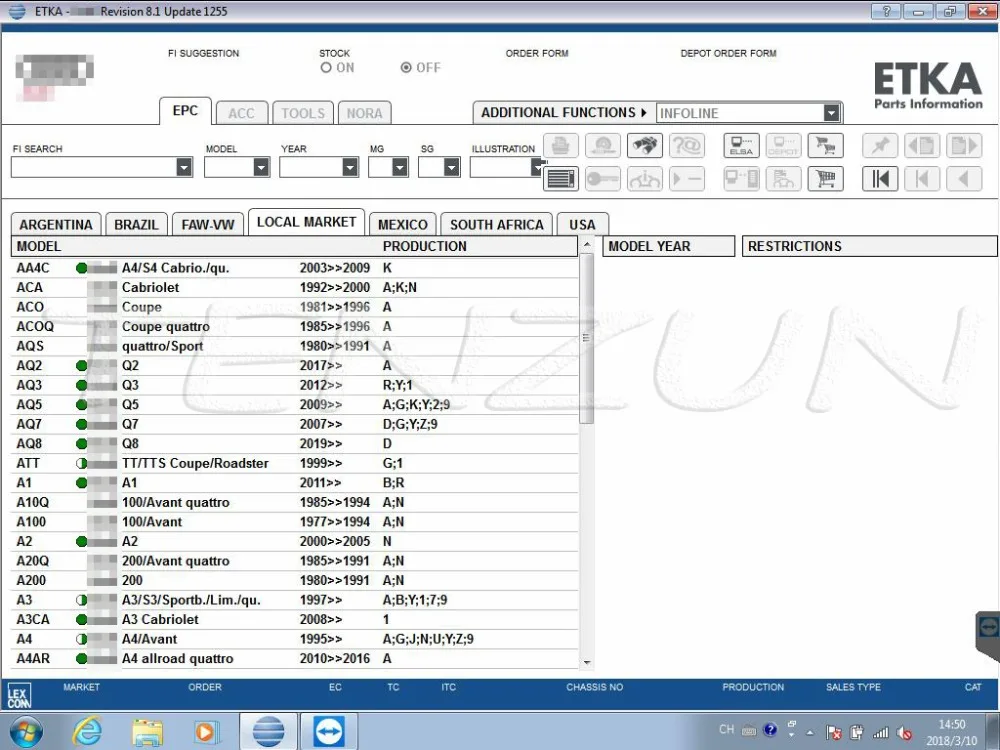The image size is (1000, 750).
Task: Select the ATT TT/TTS Coupe/Roadster row
Action: [x=294, y=463]
